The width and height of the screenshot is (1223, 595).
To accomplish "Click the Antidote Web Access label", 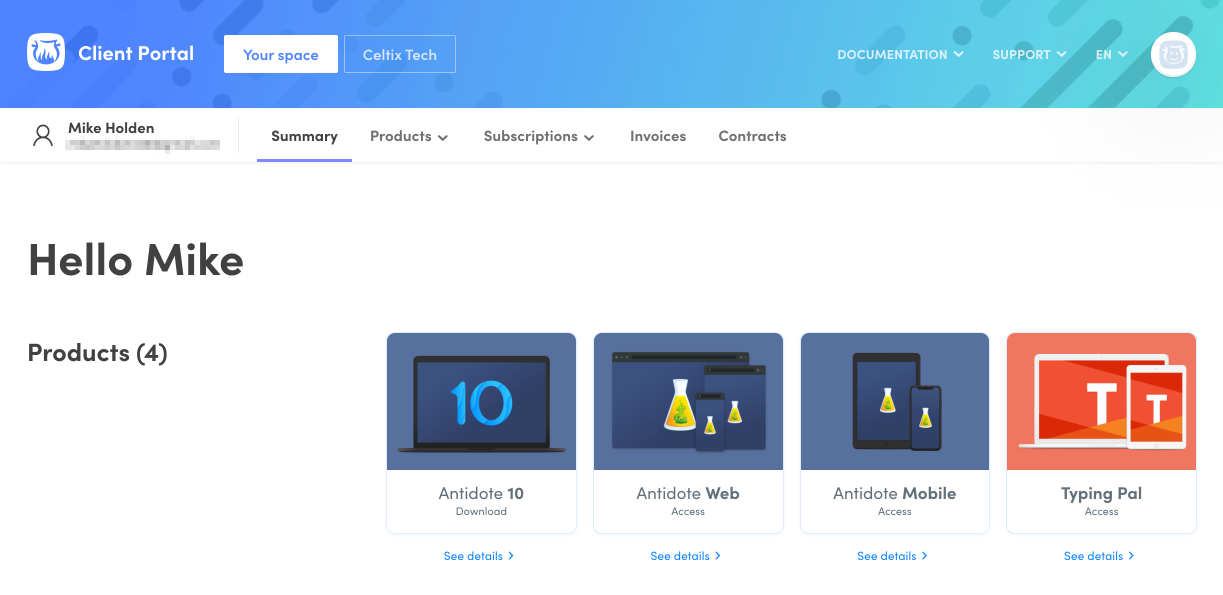I will pyautogui.click(x=688, y=512).
